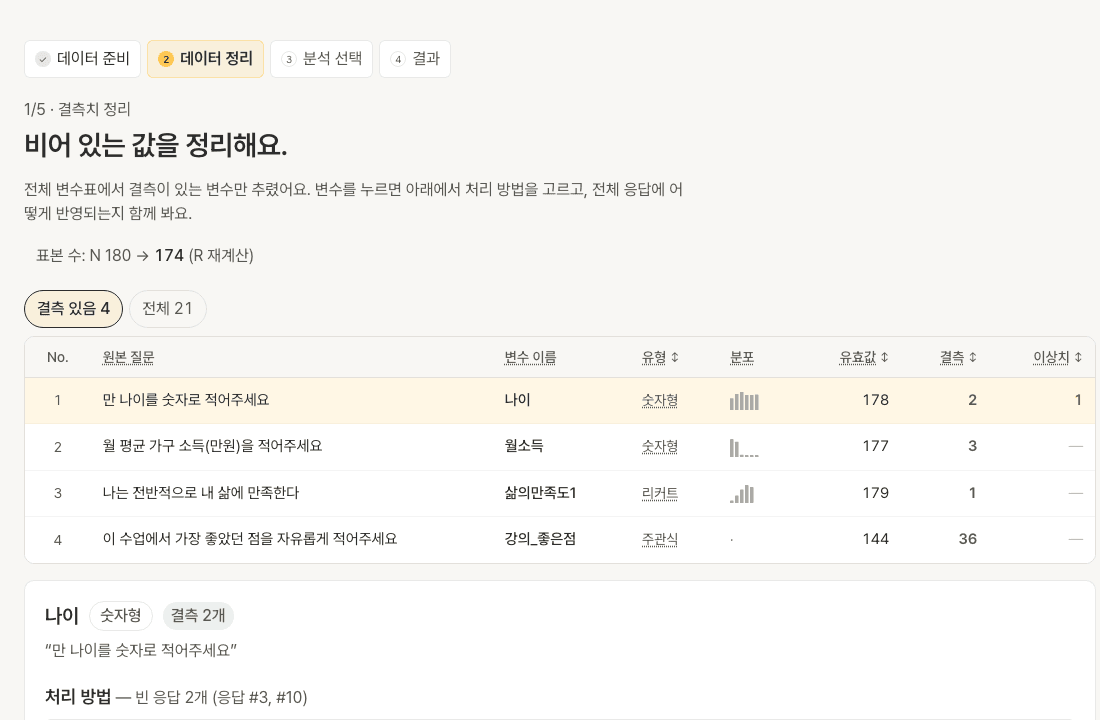The image size is (1100, 720).
Task: Click the 분포 column header
Action: (x=742, y=357)
